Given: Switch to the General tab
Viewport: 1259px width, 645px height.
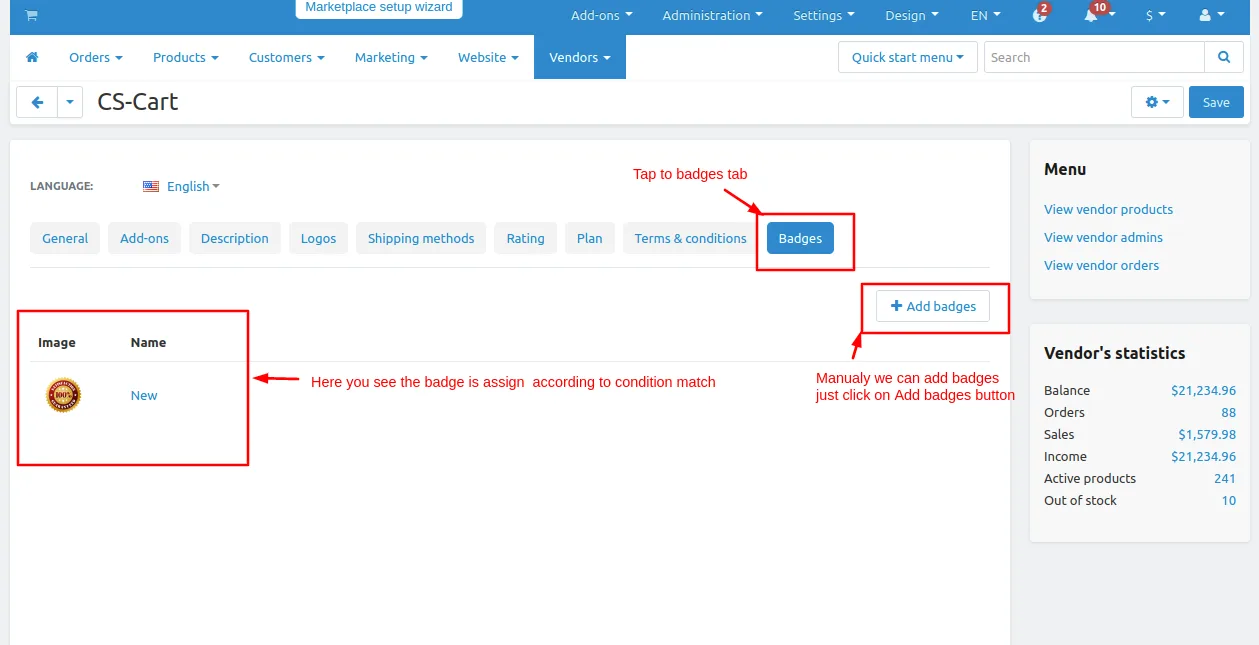Looking at the screenshot, I should tap(65, 238).
